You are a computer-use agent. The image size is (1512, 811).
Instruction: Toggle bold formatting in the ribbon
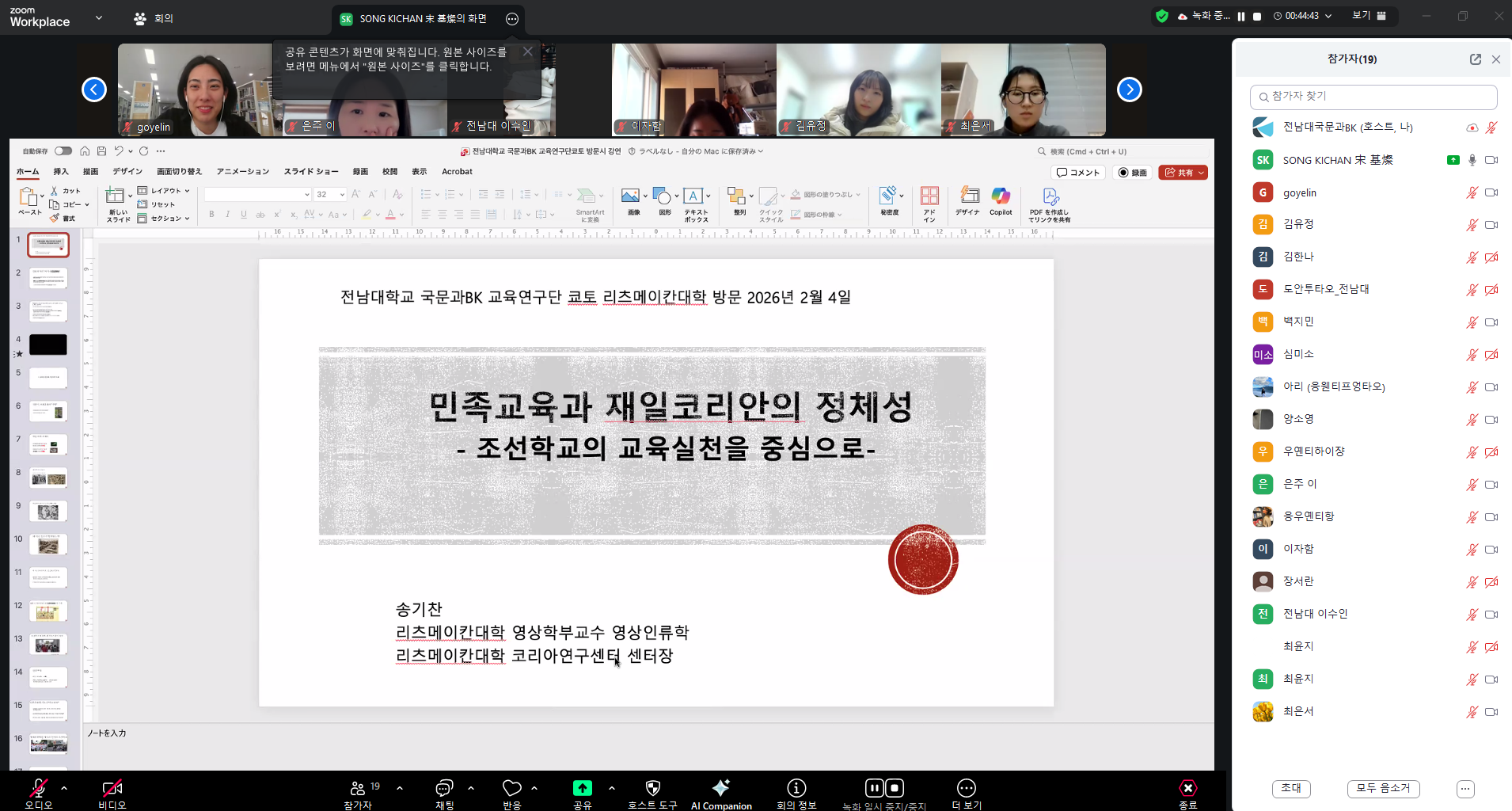click(x=211, y=214)
